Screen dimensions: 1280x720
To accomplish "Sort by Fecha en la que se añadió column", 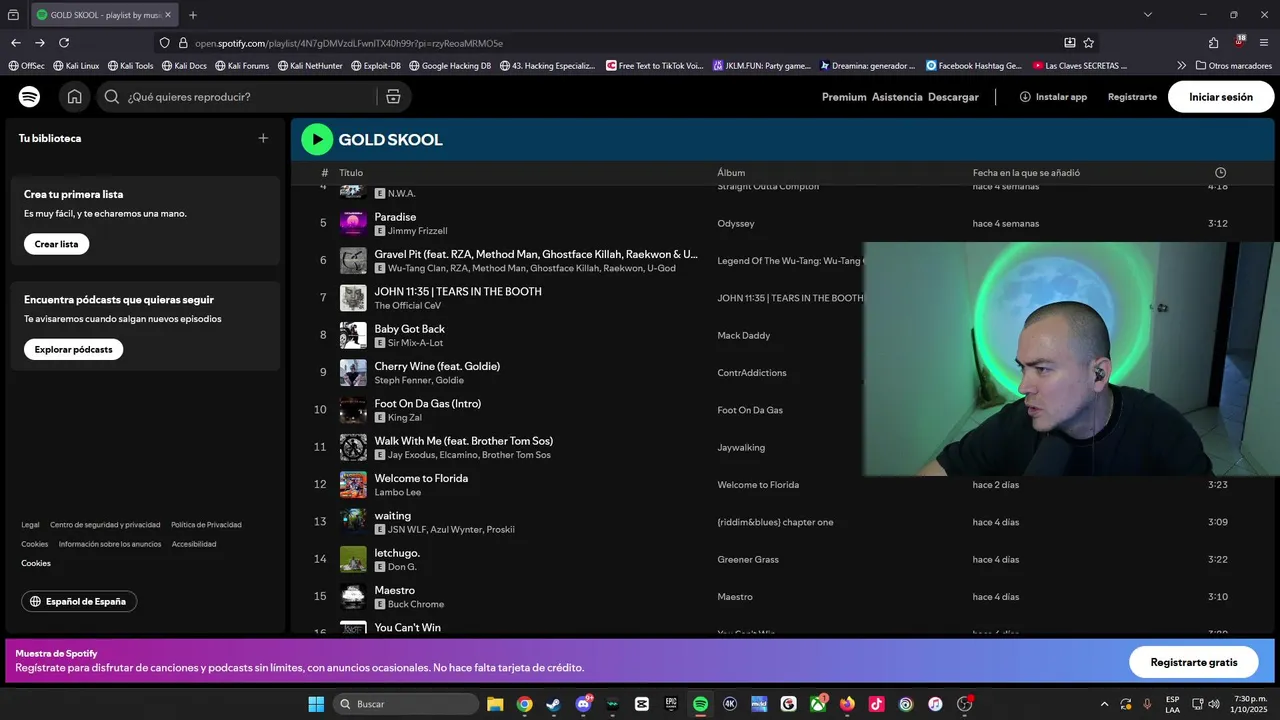I will click(1026, 173).
